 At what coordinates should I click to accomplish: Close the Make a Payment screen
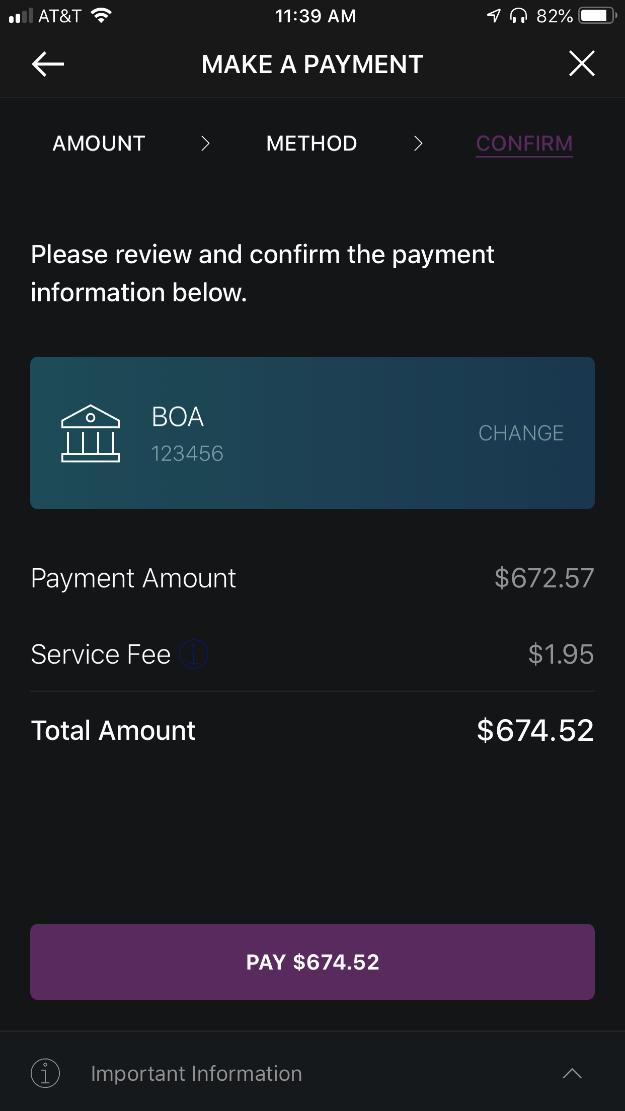[581, 65]
